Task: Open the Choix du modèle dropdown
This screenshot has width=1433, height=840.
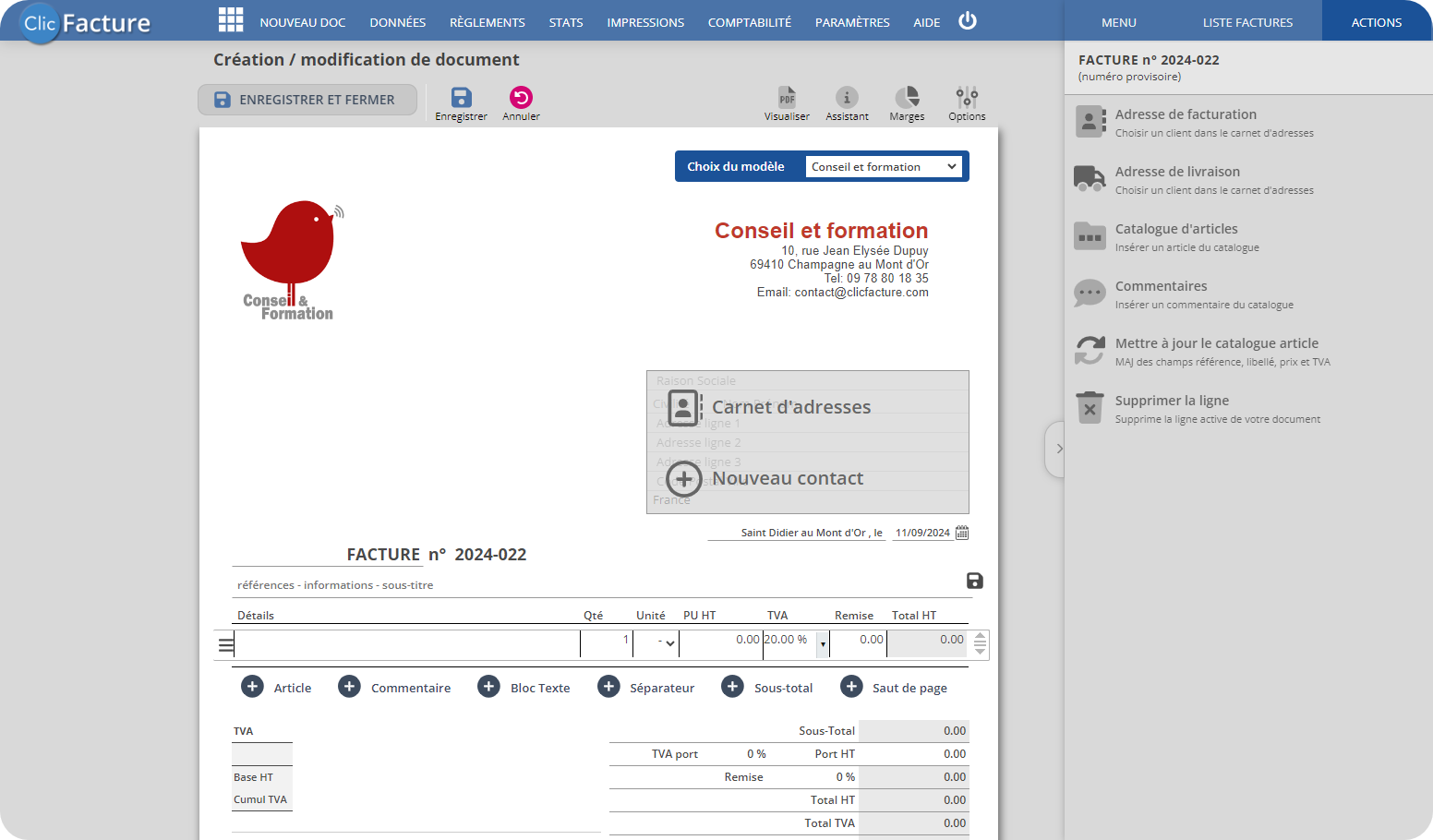Action: (x=884, y=166)
